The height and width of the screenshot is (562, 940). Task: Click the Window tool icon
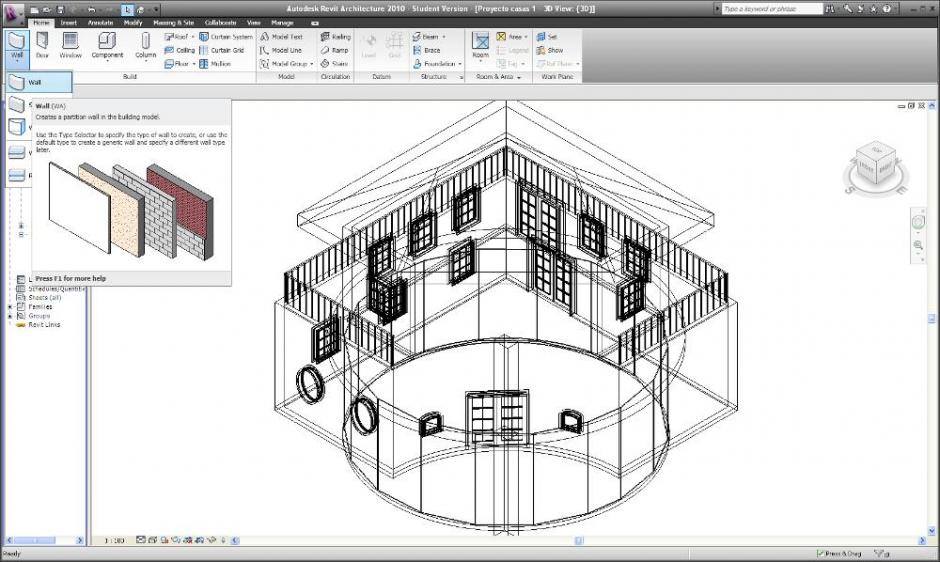(x=71, y=44)
